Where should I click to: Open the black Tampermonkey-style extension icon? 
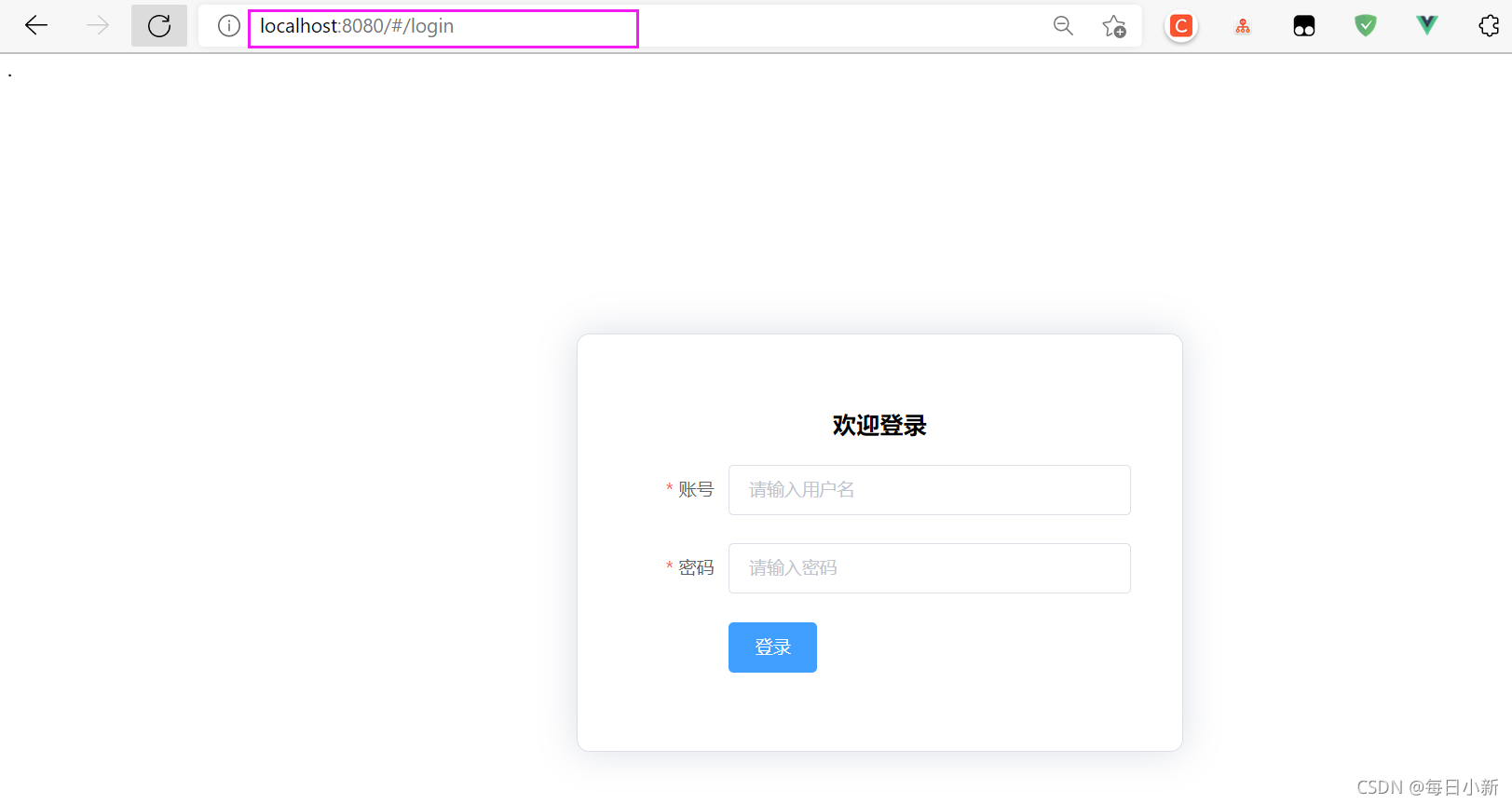(x=1304, y=26)
